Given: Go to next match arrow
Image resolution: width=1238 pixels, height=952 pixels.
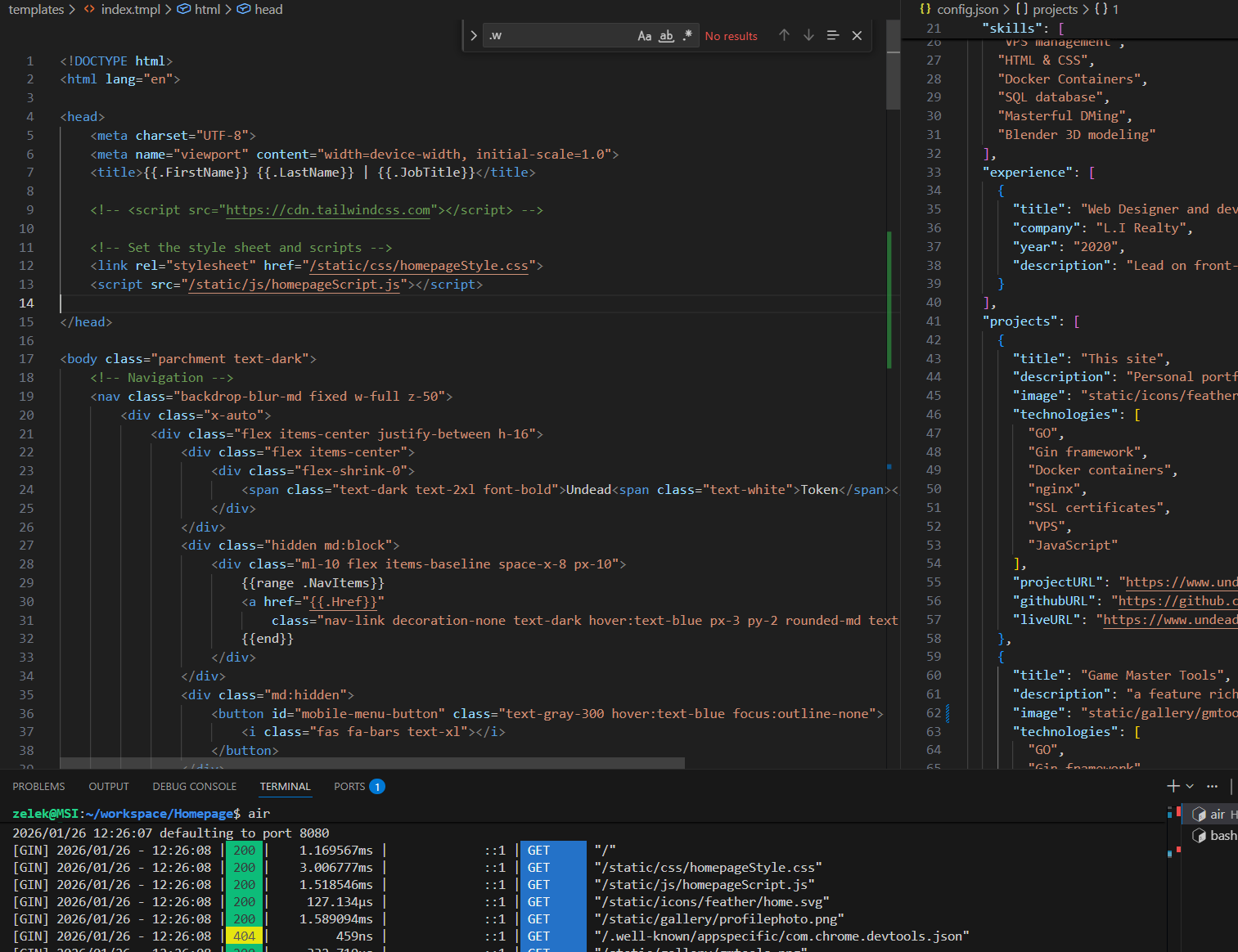Looking at the screenshot, I should 808,35.
